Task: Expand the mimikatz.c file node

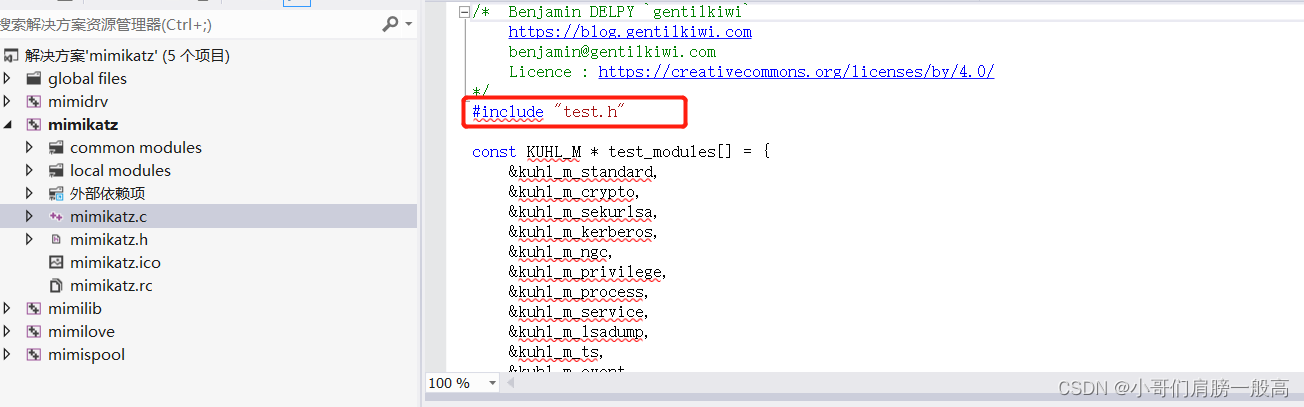Action: (30, 217)
